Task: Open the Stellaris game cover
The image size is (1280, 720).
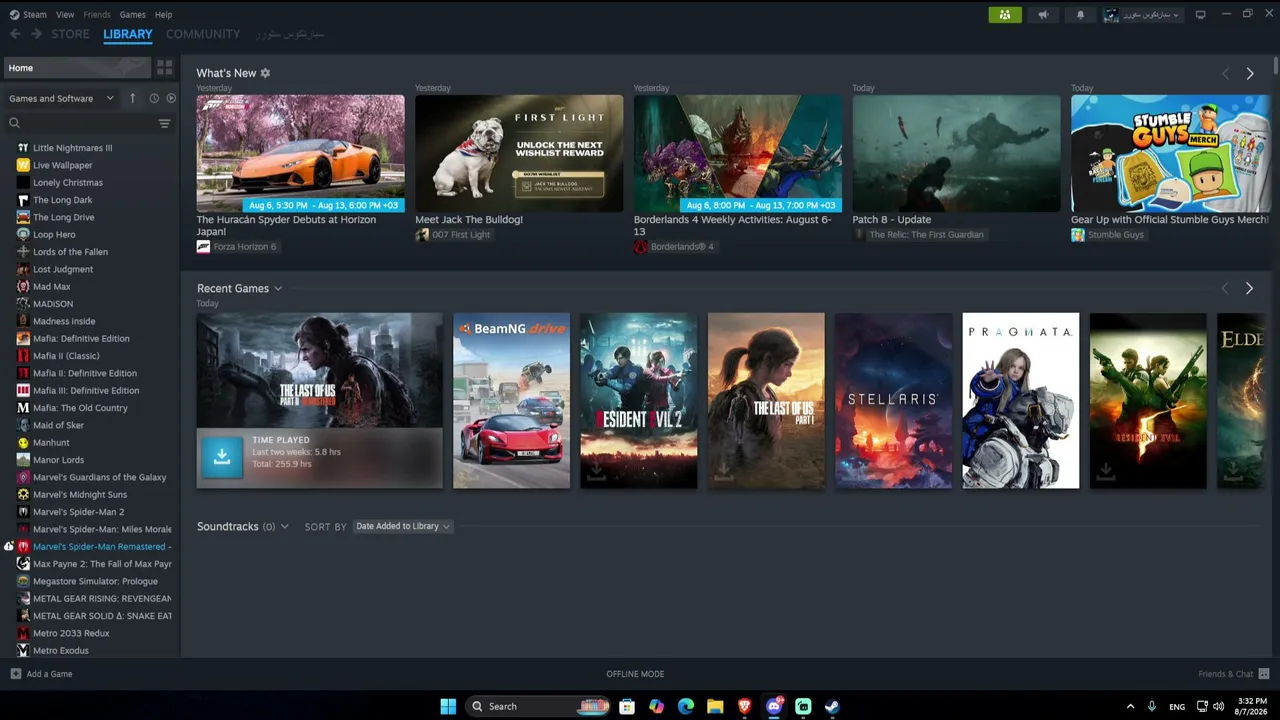Action: (893, 401)
